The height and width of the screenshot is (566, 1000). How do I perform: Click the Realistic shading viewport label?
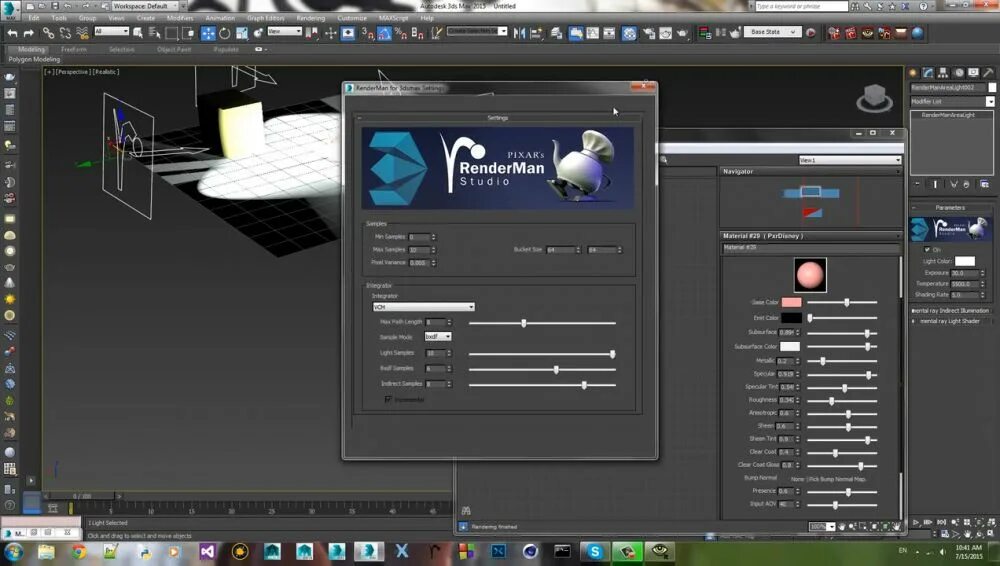(x=106, y=72)
